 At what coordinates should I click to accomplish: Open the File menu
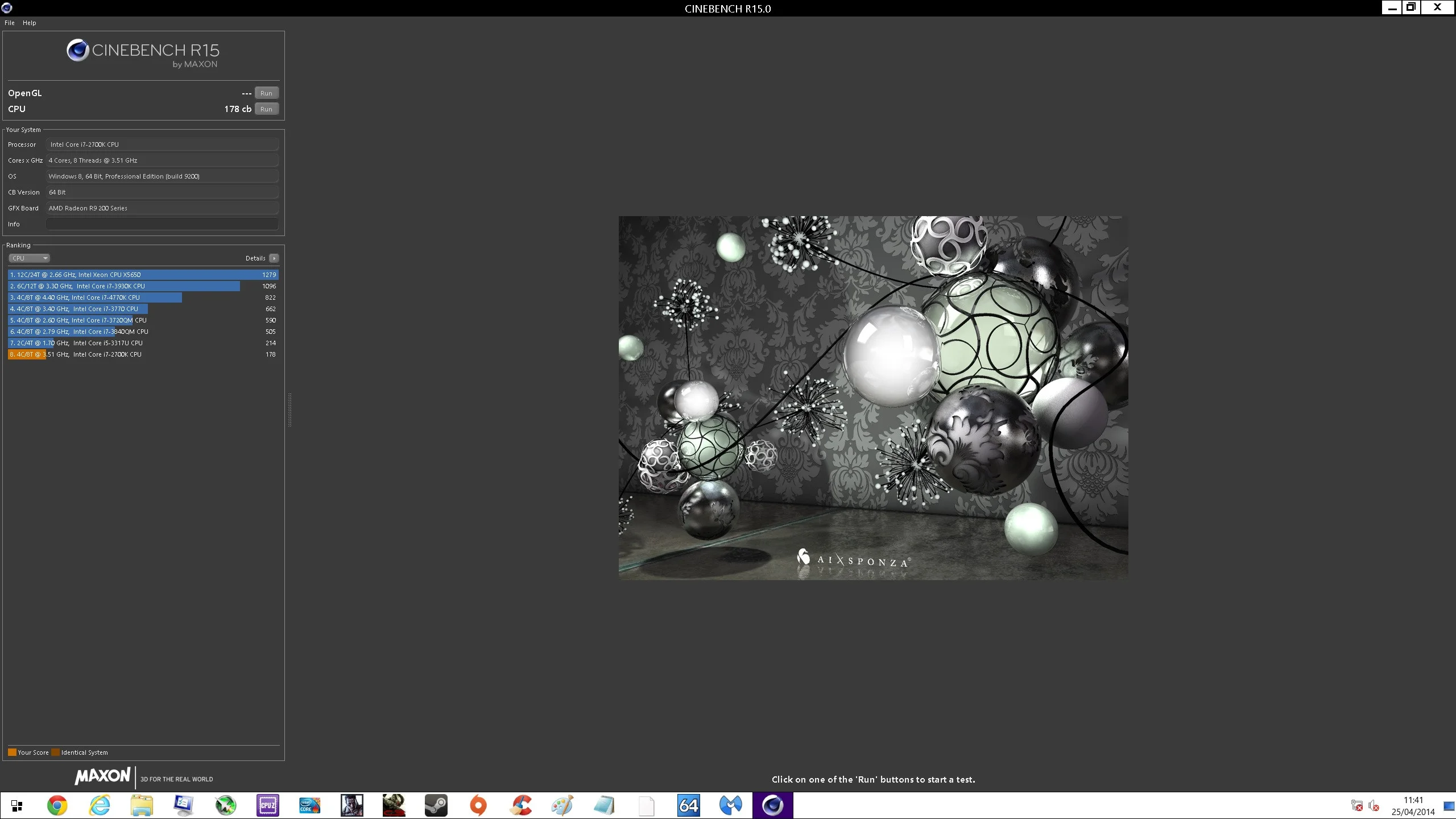click(x=10, y=23)
